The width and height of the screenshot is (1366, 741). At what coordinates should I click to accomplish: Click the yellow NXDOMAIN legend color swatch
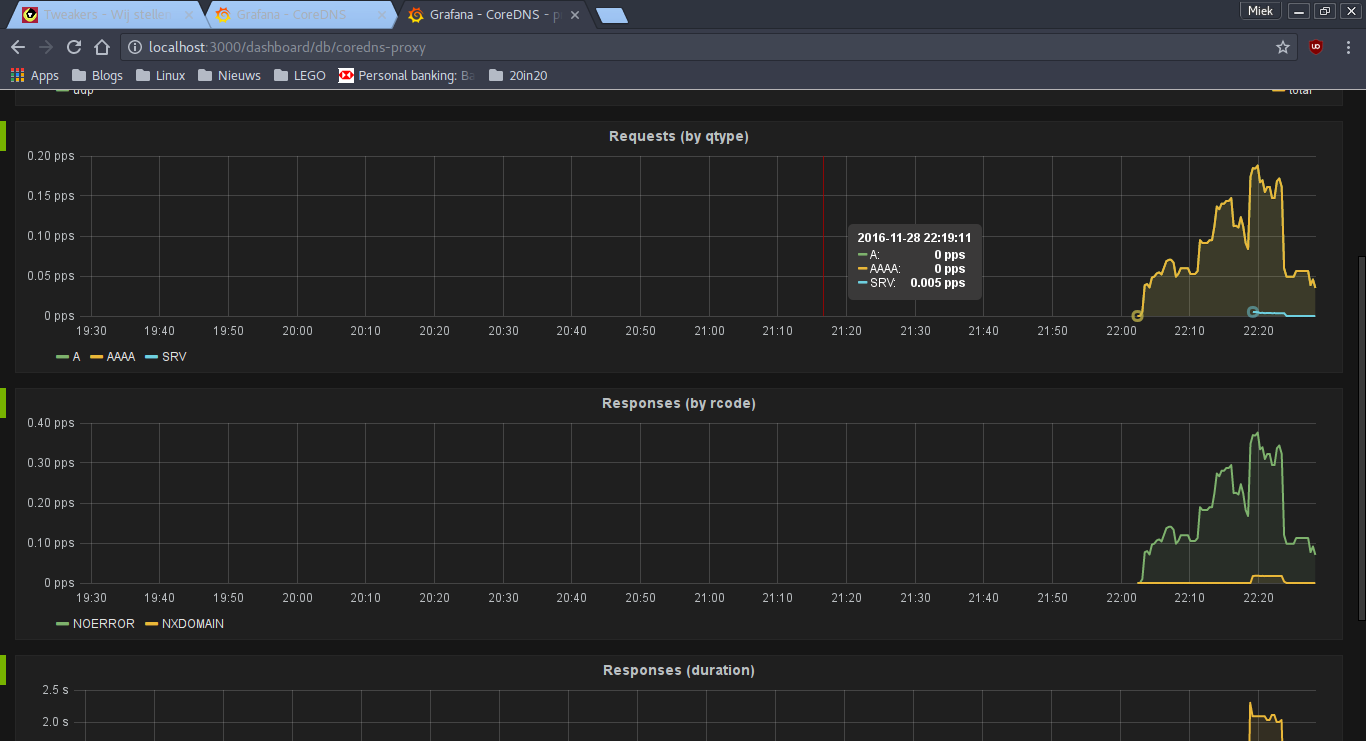(x=152, y=623)
